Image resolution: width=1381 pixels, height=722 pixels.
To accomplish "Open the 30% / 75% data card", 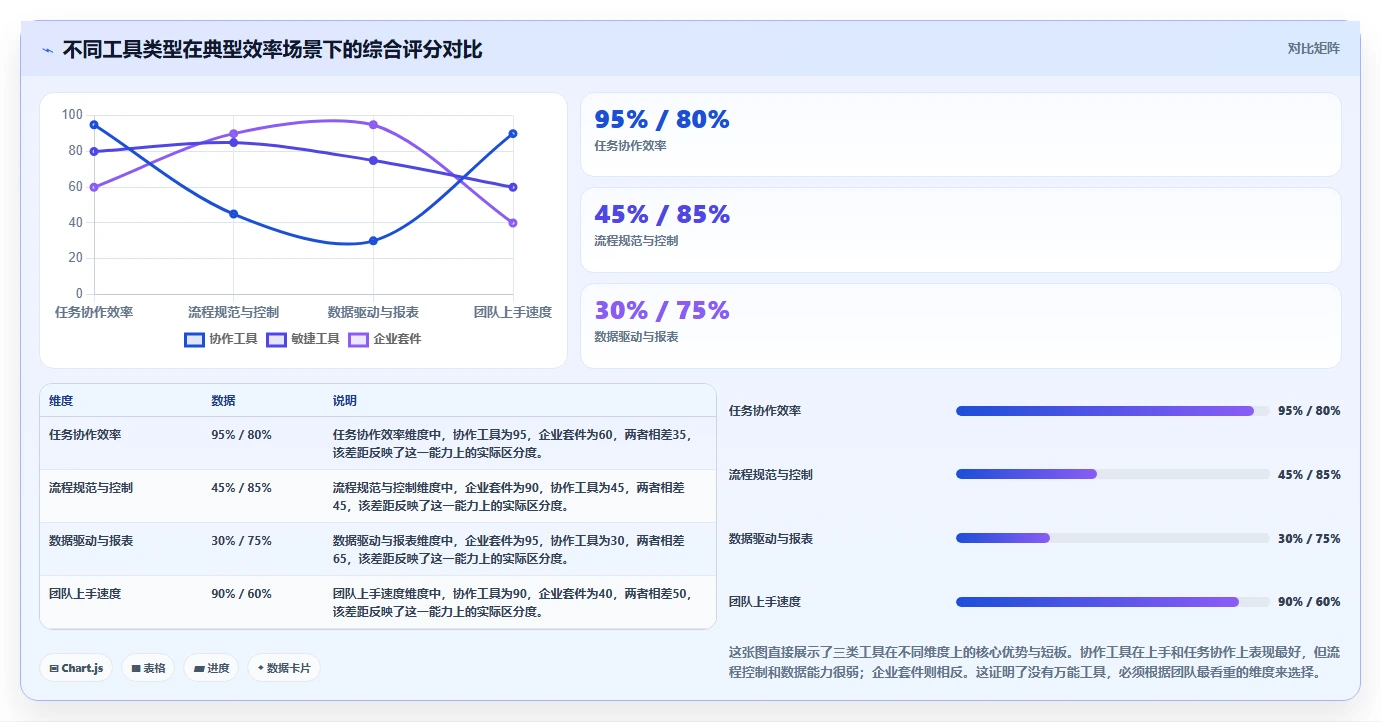I will [x=961, y=326].
